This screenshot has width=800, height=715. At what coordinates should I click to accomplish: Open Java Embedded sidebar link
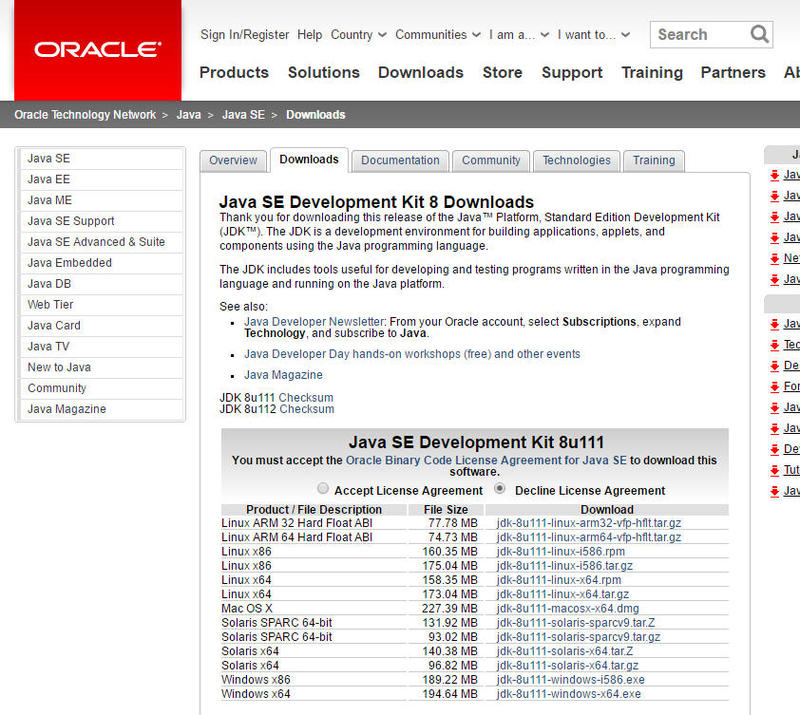pyautogui.click(x=101, y=263)
